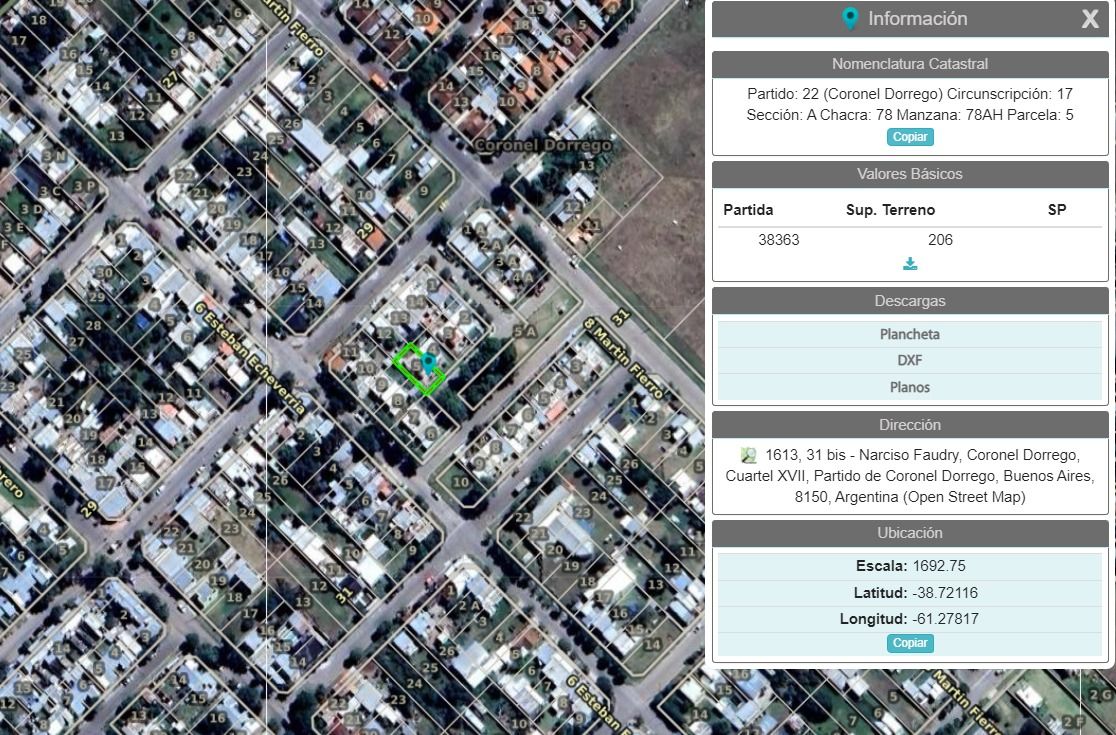Viewport: 1116px width, 735px height.
Task: Click the Información header pin icon
Action: (x=850, y=18)
